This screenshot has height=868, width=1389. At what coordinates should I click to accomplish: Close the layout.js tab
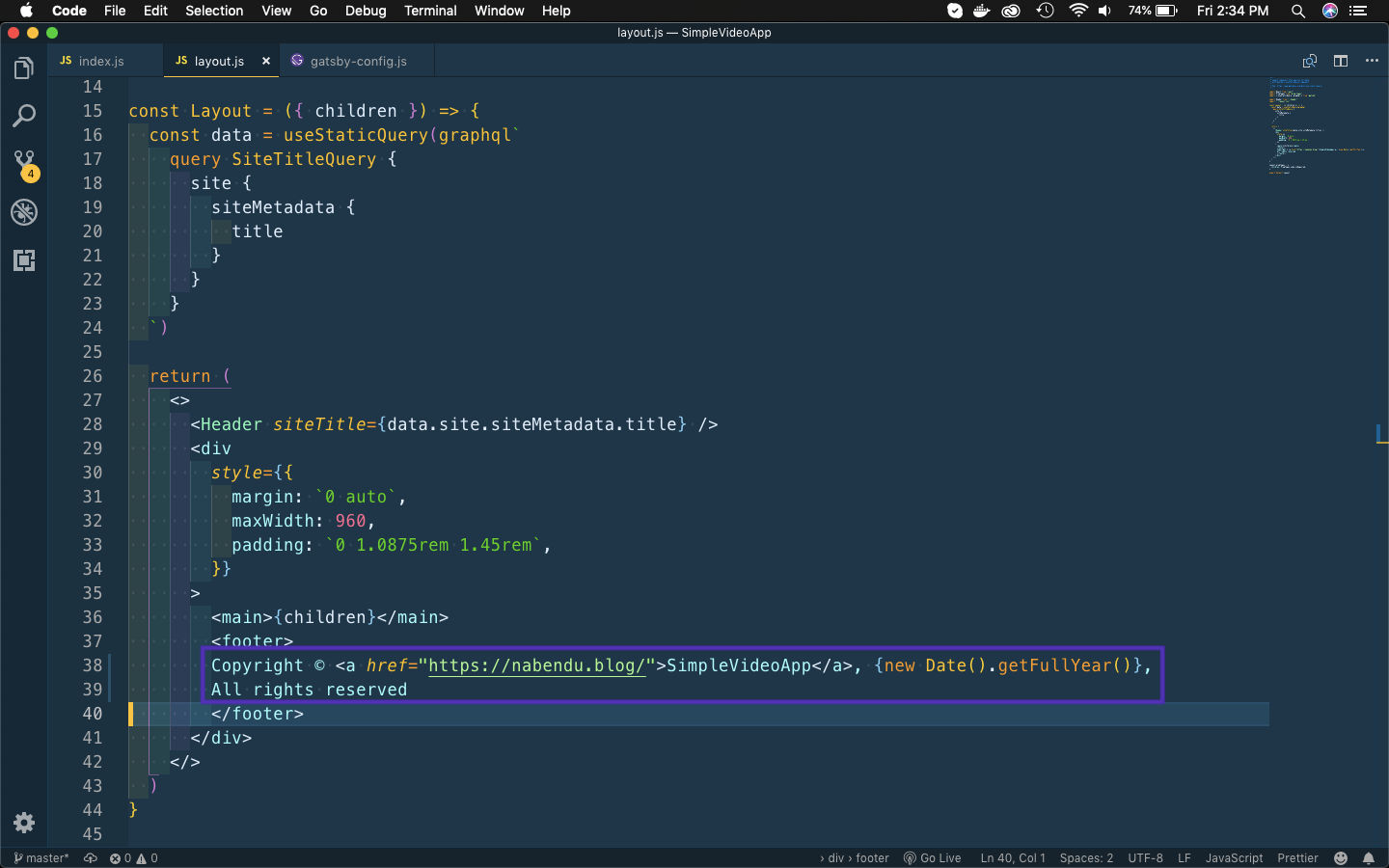266,61
